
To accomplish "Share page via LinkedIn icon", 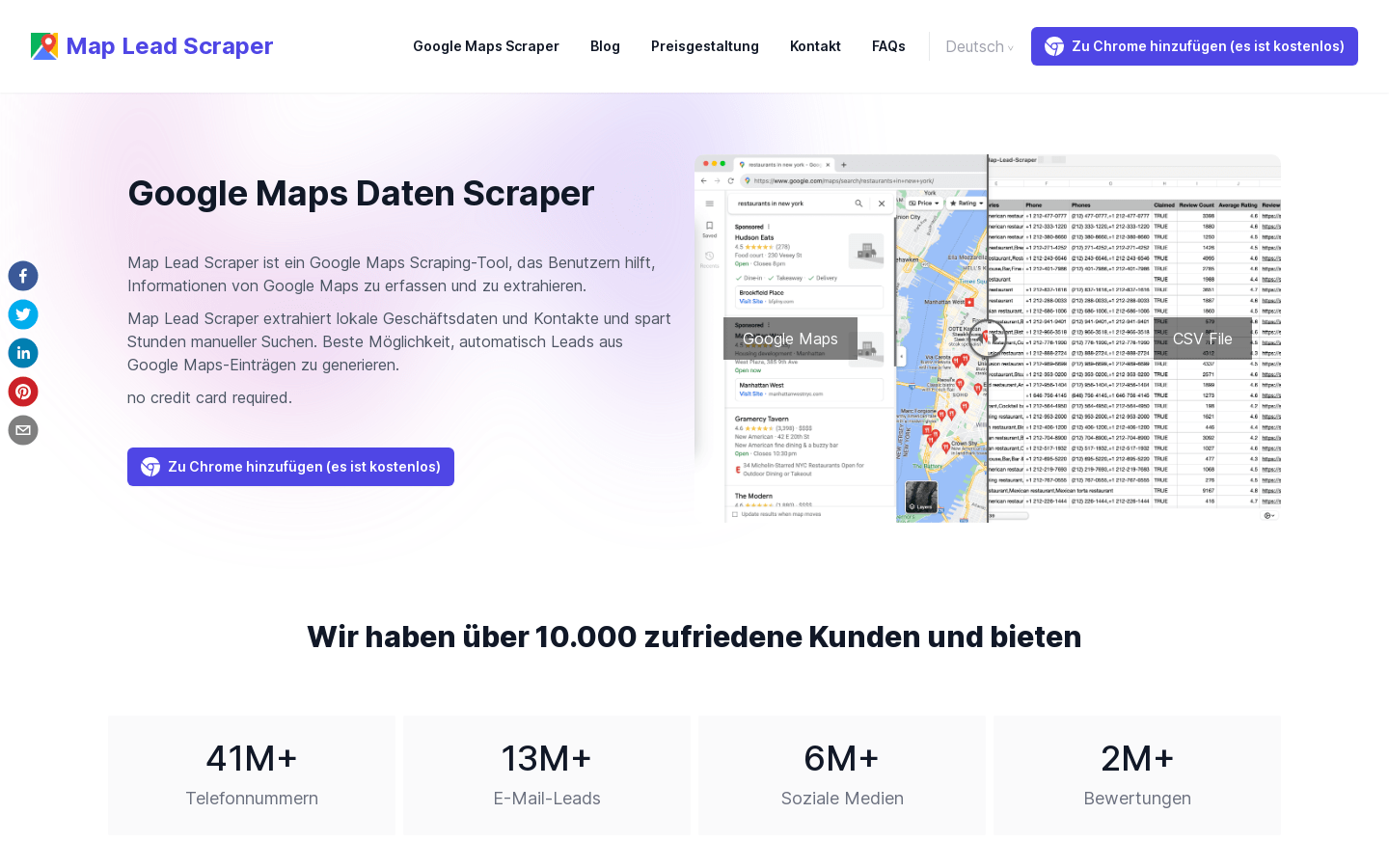I will pos(23,353).
